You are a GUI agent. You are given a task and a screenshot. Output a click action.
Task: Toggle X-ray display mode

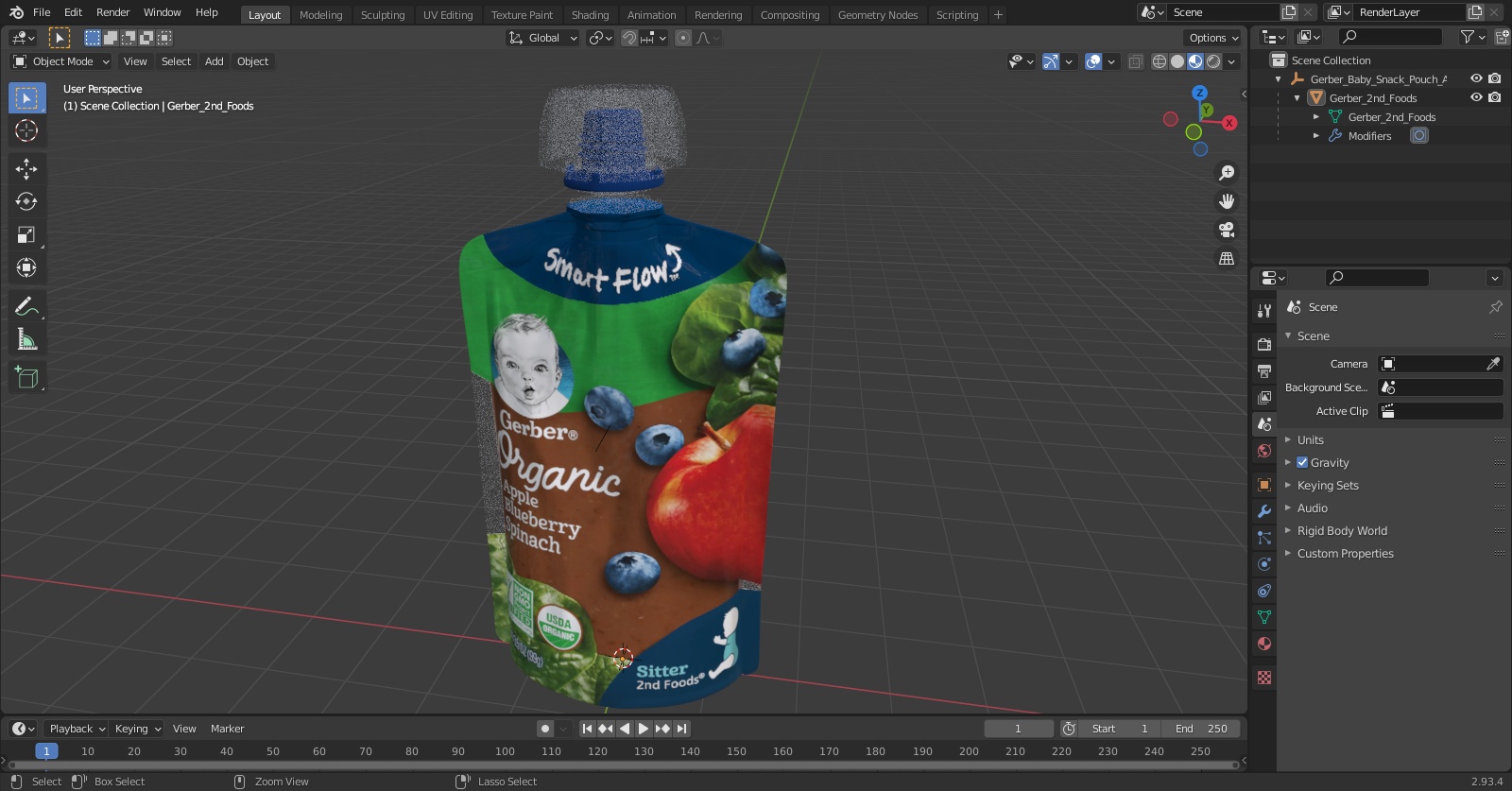[x=1135, y=61]
